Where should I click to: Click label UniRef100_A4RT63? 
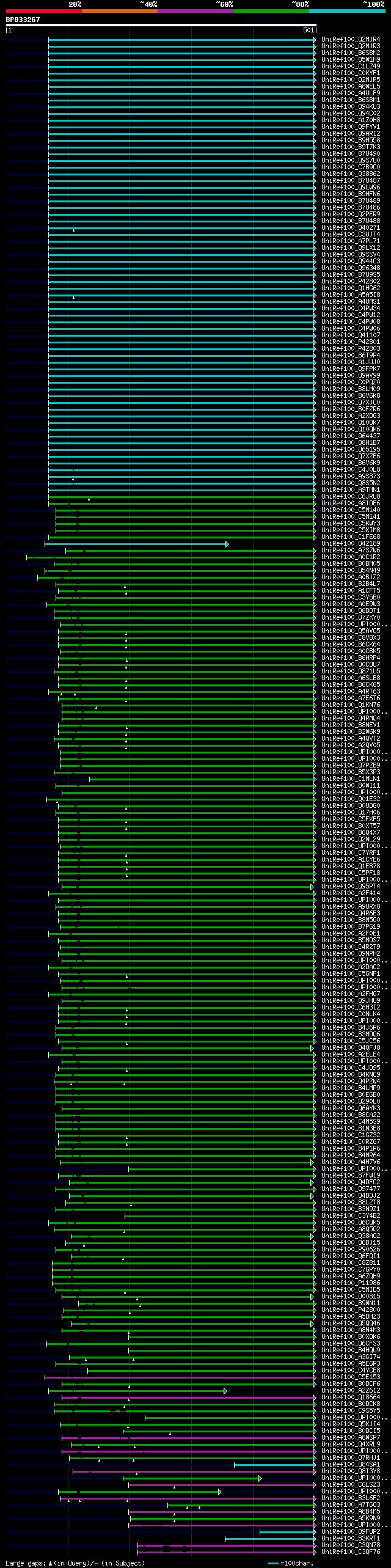(351, 692)
